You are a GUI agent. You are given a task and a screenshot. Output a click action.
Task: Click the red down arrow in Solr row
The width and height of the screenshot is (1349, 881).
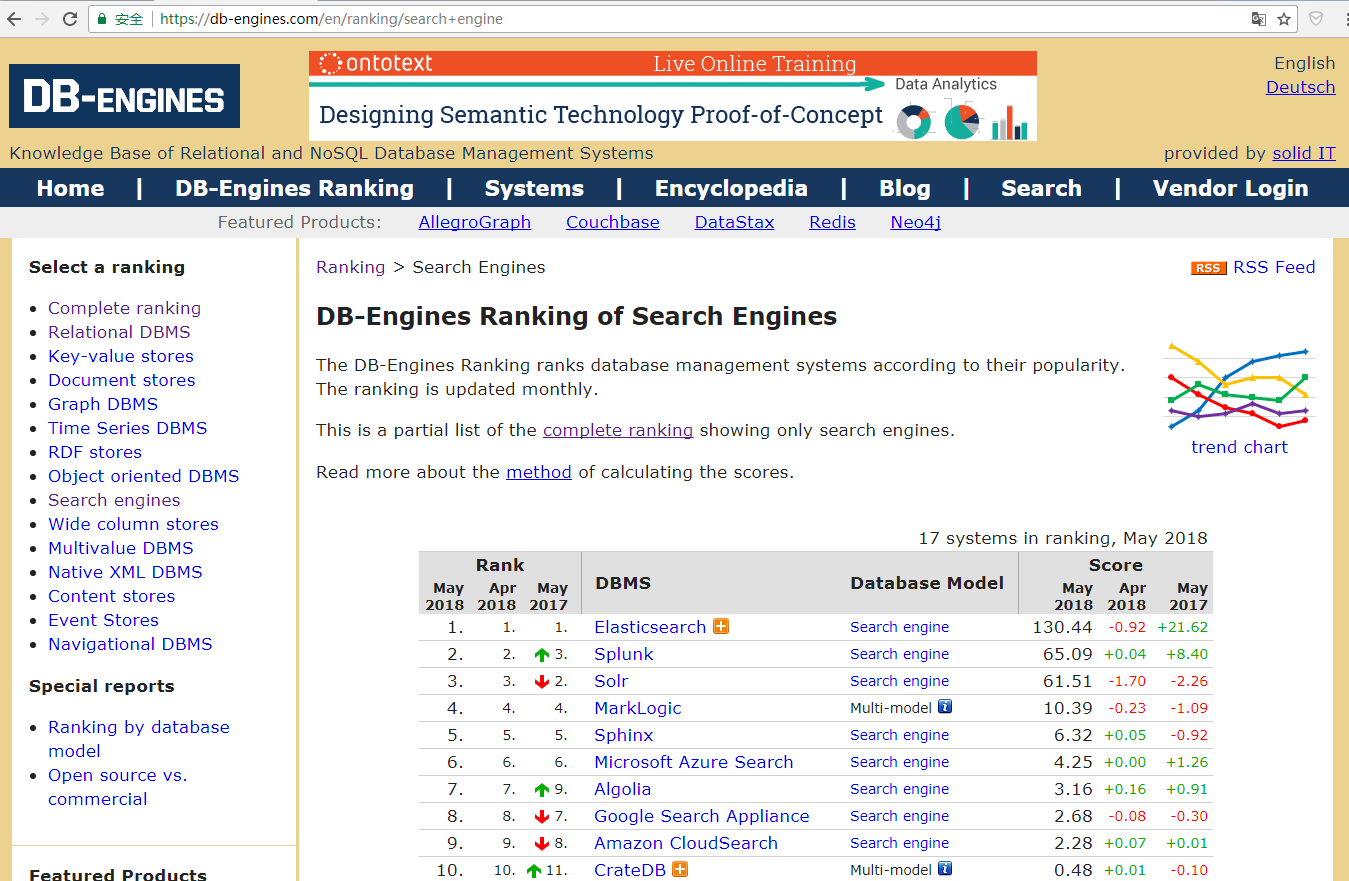[x=542, y=682]
